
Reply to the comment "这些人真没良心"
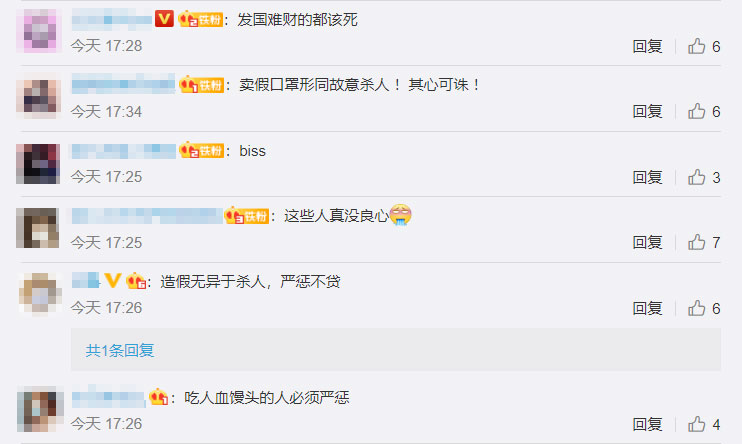coord(647,243)
